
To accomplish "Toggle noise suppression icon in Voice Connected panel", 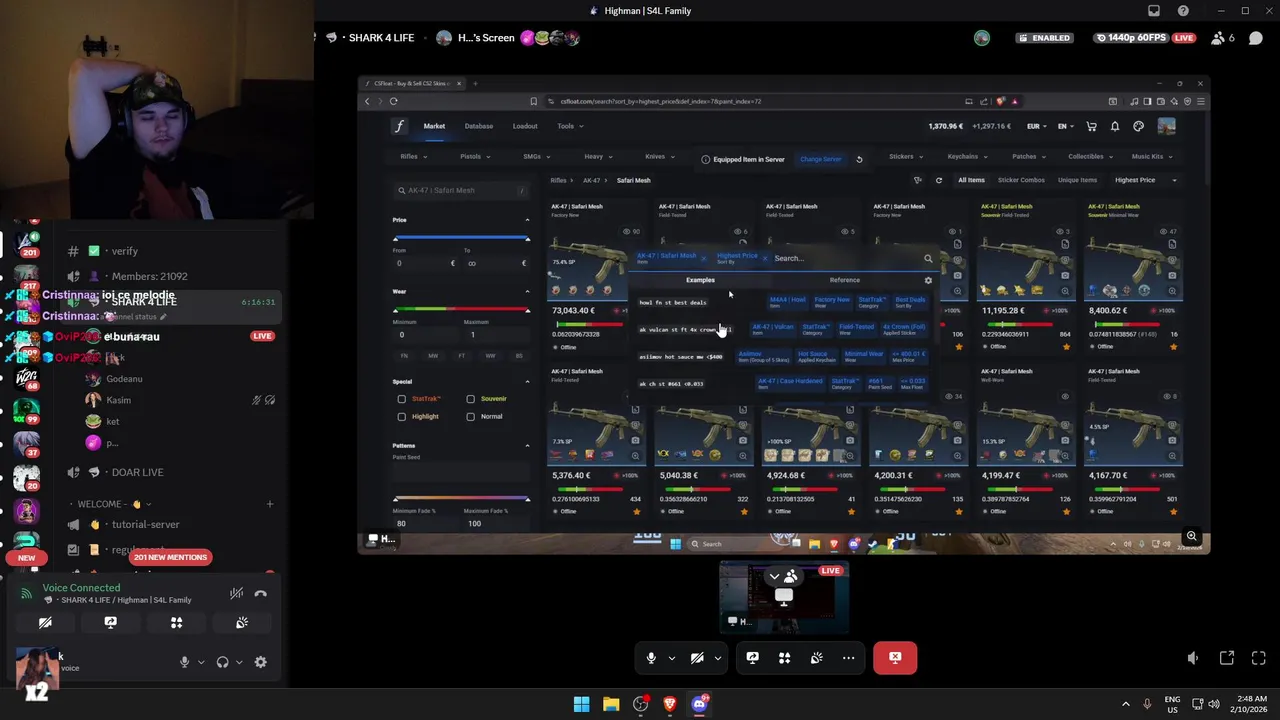I will pyautogui.click(x=236, y=594).
